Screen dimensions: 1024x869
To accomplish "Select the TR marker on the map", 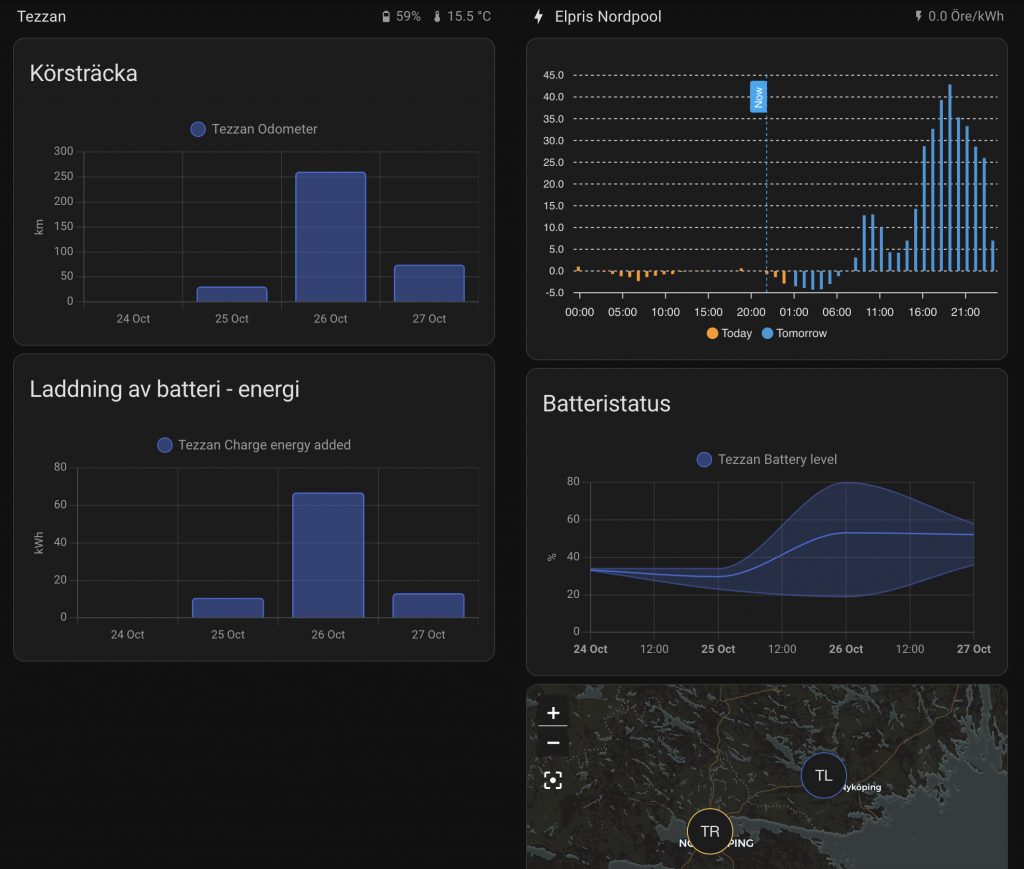I will point(710,831).
